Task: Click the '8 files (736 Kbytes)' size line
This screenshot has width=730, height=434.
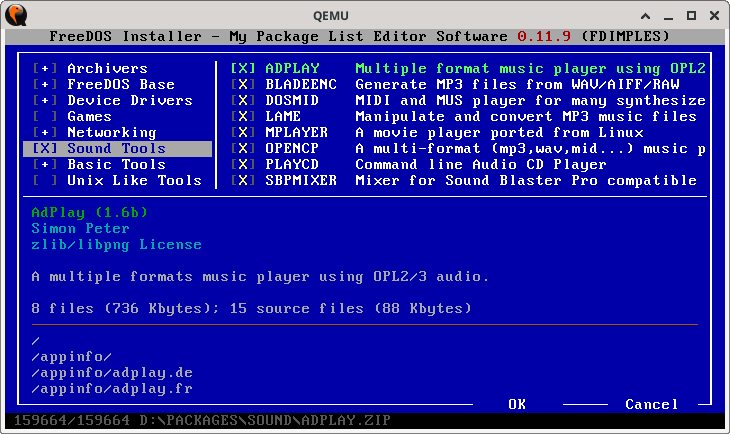Action: (x=251, y=308)
